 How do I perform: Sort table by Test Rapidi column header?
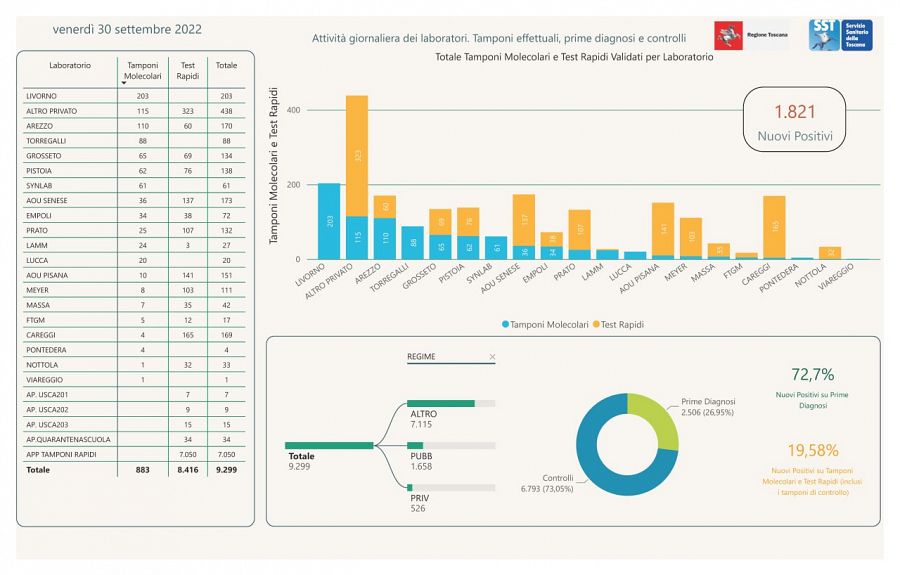point(187,70)
